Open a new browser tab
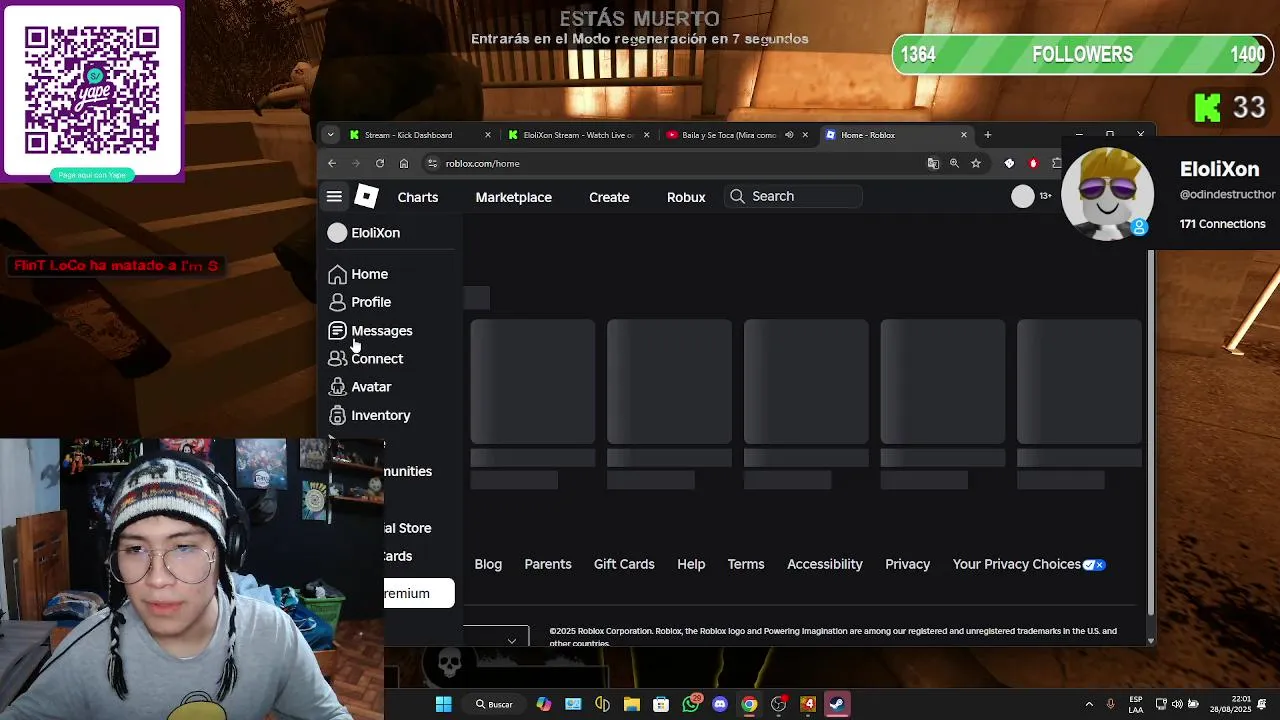 [987, 135]
